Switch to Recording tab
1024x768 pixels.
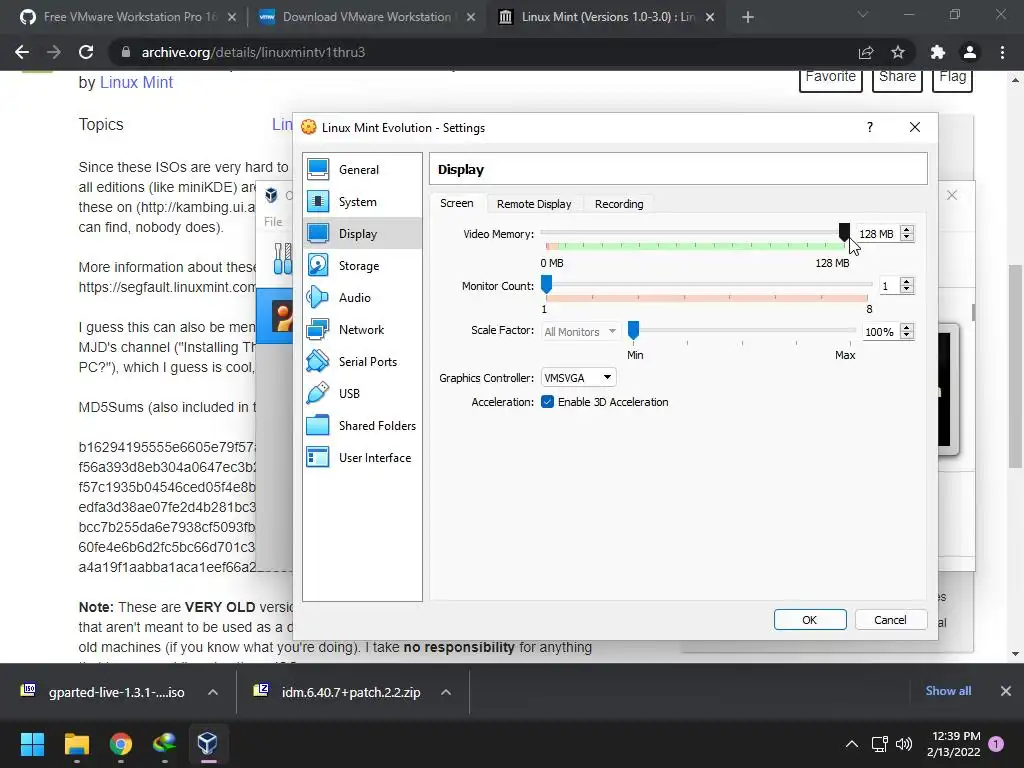click(x=619, y=204)
